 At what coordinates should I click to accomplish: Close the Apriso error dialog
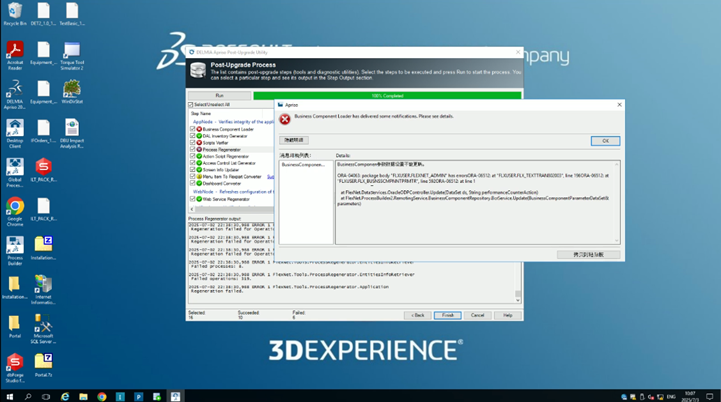[x=619, y=105]
